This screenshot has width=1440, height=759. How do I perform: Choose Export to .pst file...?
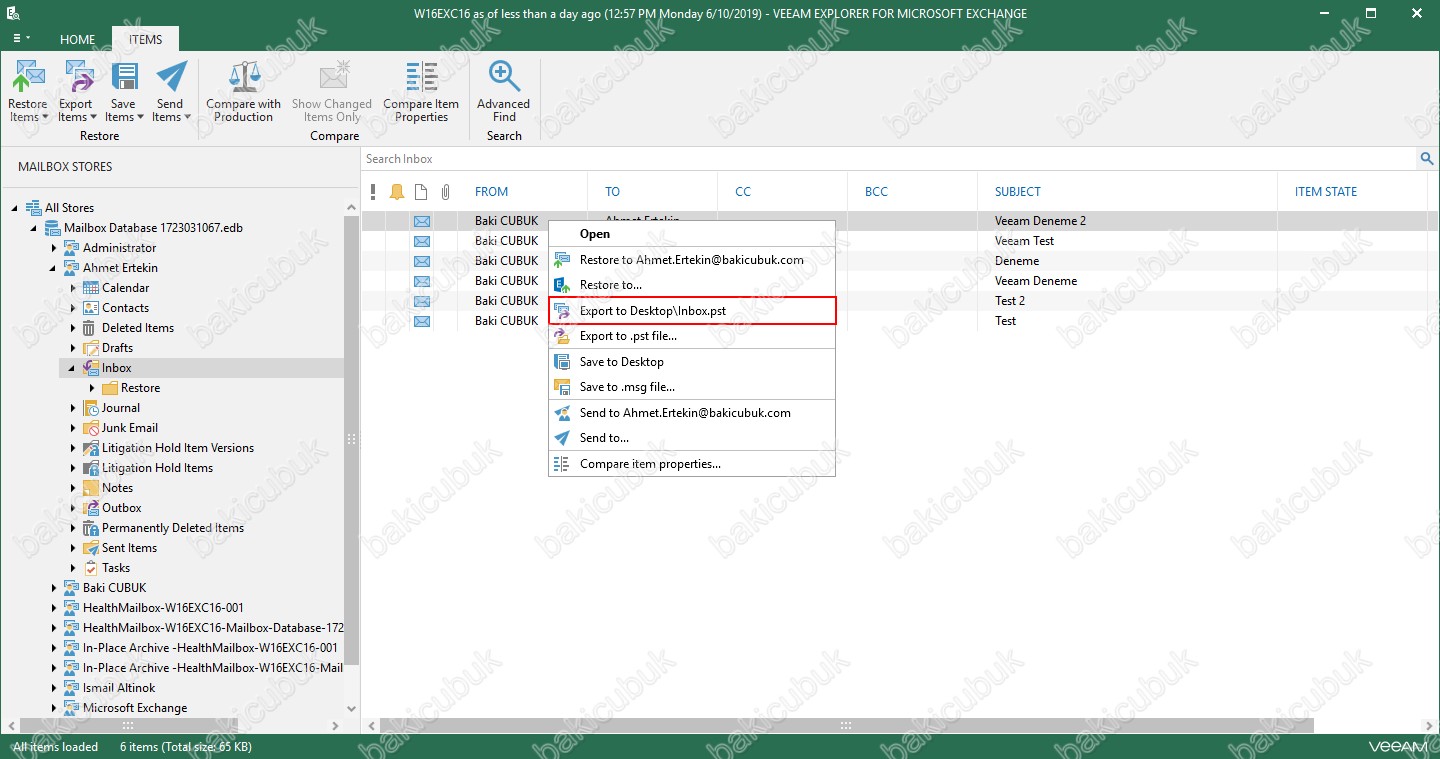pyautogui.click(x=692, y=336)
